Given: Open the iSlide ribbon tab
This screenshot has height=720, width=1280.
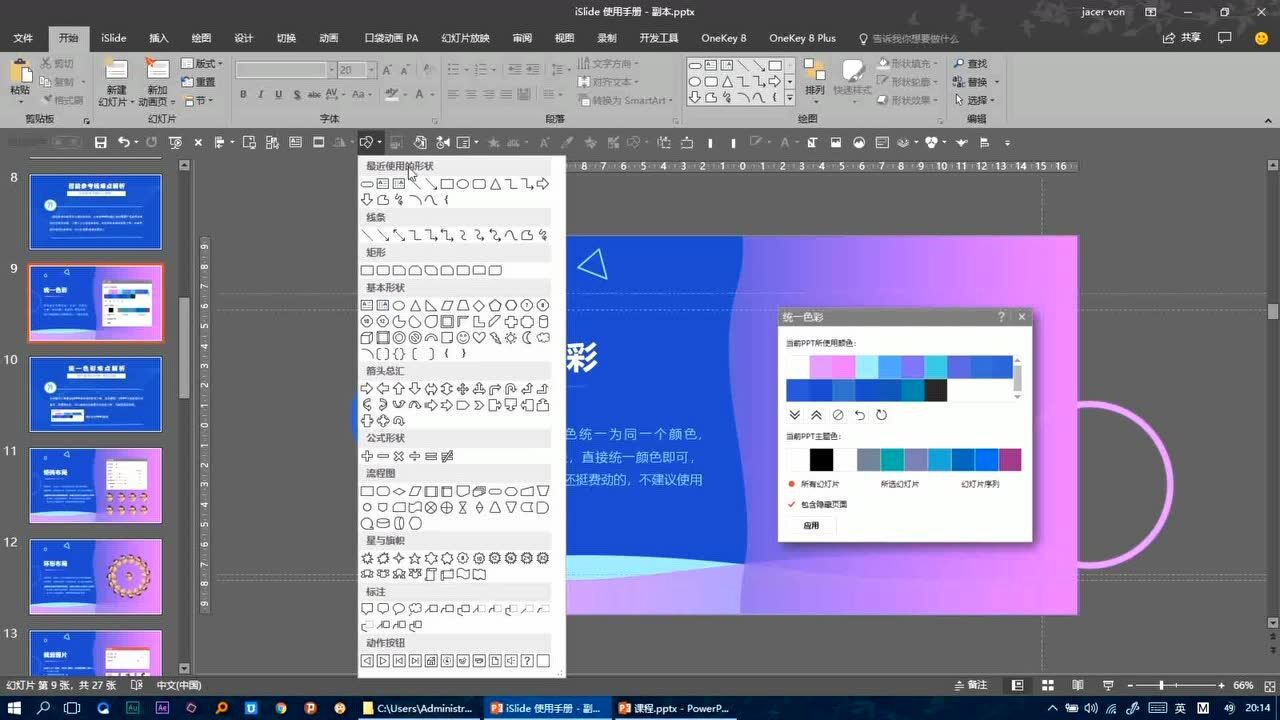Looking at the screenshot, I should click(x=114, y=38).
